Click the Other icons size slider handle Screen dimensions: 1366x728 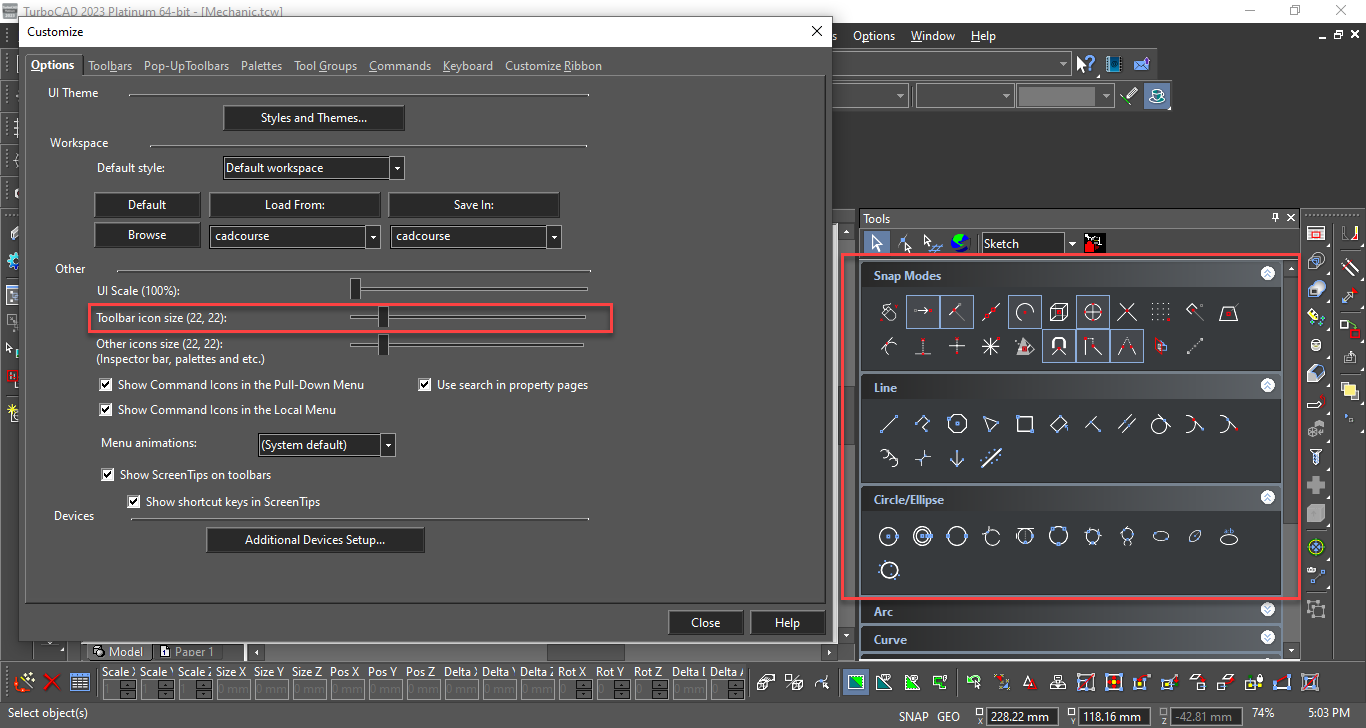click(x=382, y=345)
